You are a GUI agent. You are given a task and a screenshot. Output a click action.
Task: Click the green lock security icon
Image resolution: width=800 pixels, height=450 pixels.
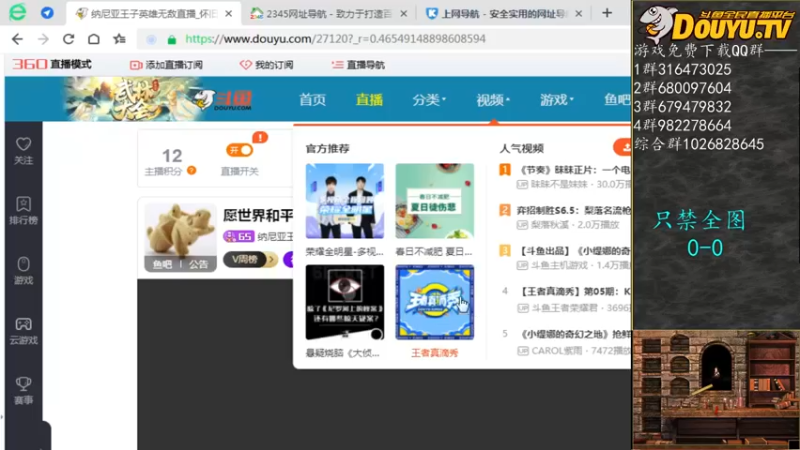172,39
